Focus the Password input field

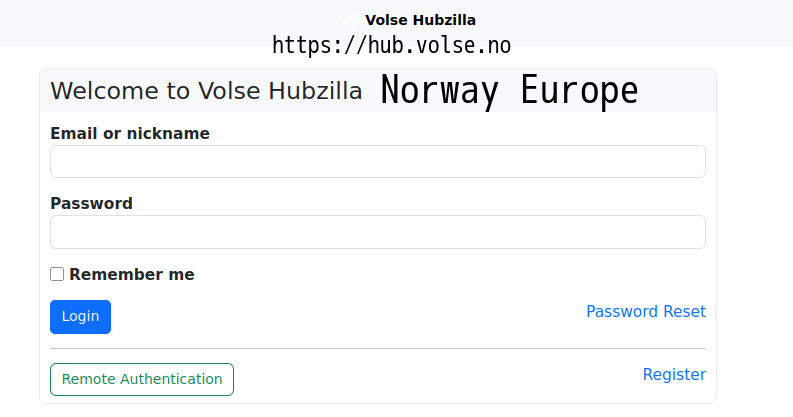378,232
